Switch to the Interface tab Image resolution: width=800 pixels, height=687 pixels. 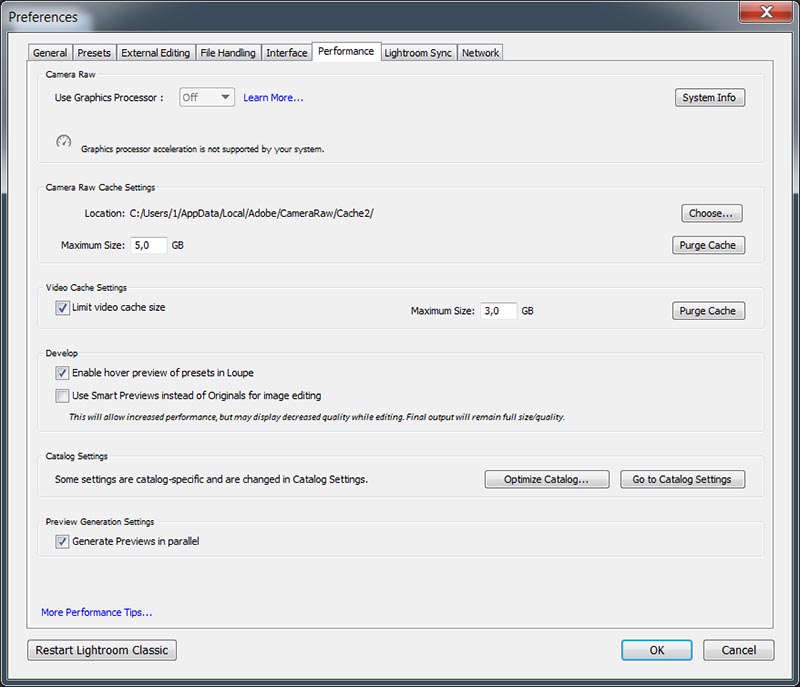(x=287, y=53)
